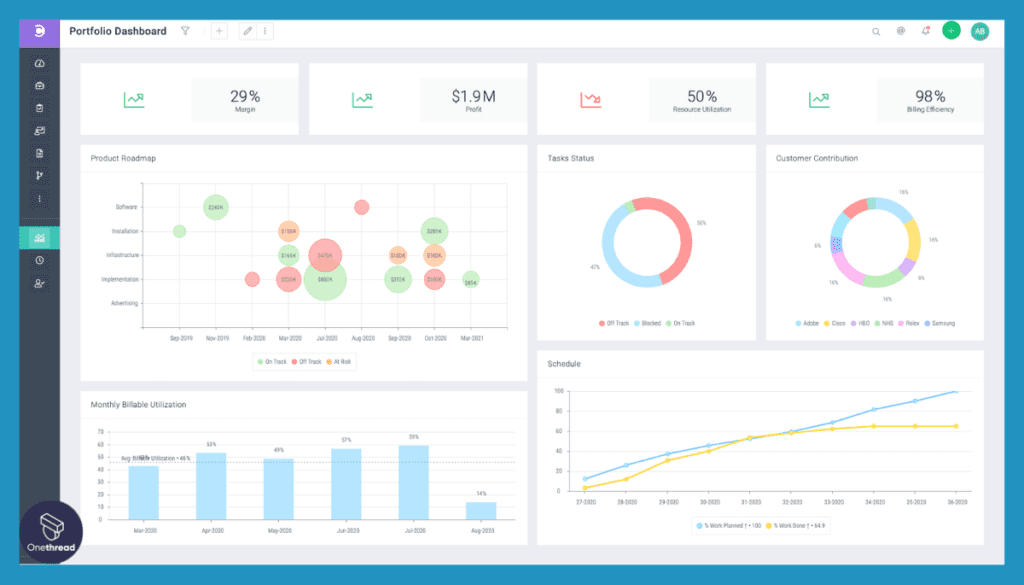This screenshot has height=585, width=1024.
Task: Click the Schedule panel title
Action: (x=564, y=364)
